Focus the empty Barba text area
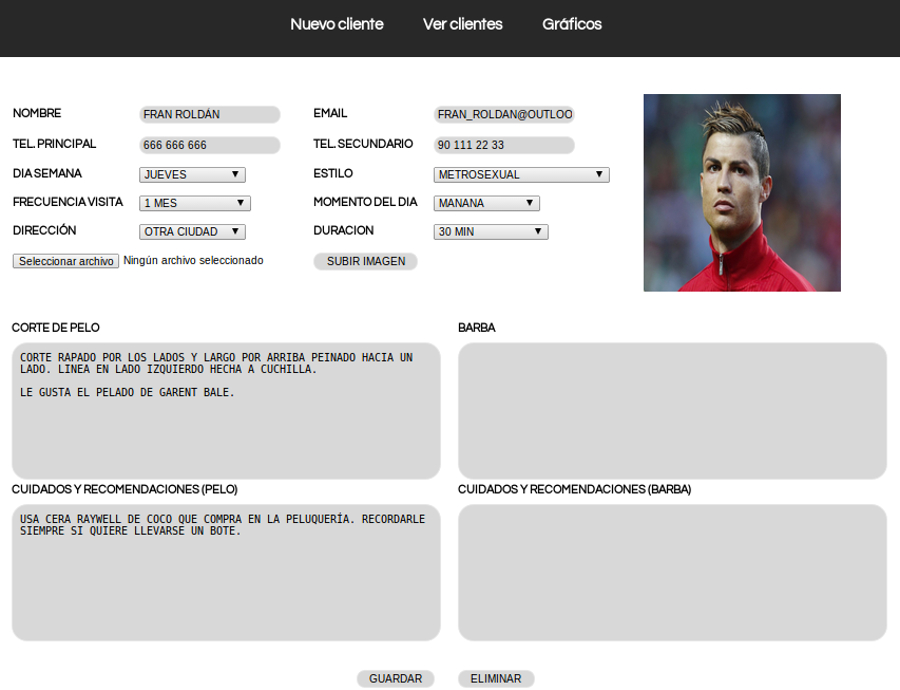This screenshot has height=690, width=900. coord(672,411)
